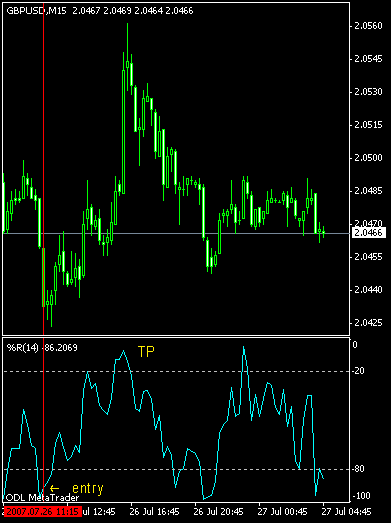Viewport: 391px width, 523px height.
Task: Click the 2.0545 price axis label
Action: coord(368,59)
